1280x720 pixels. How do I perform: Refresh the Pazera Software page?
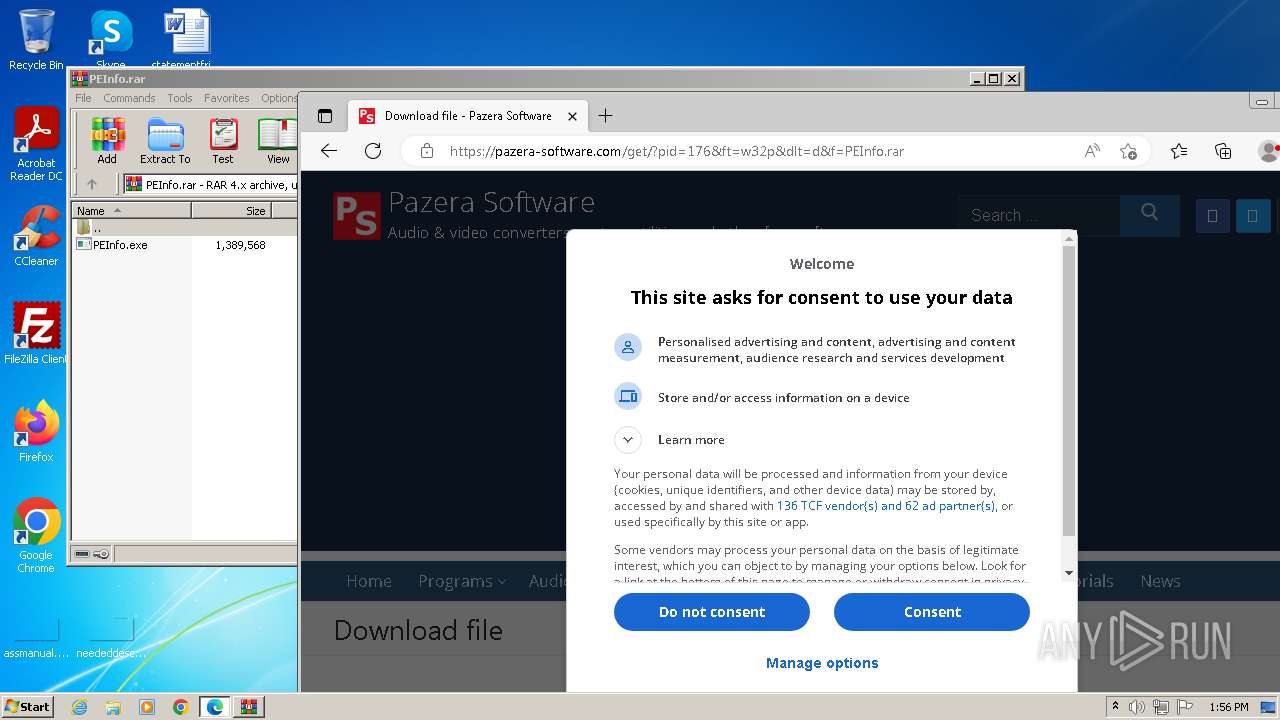tap(373, 151)
